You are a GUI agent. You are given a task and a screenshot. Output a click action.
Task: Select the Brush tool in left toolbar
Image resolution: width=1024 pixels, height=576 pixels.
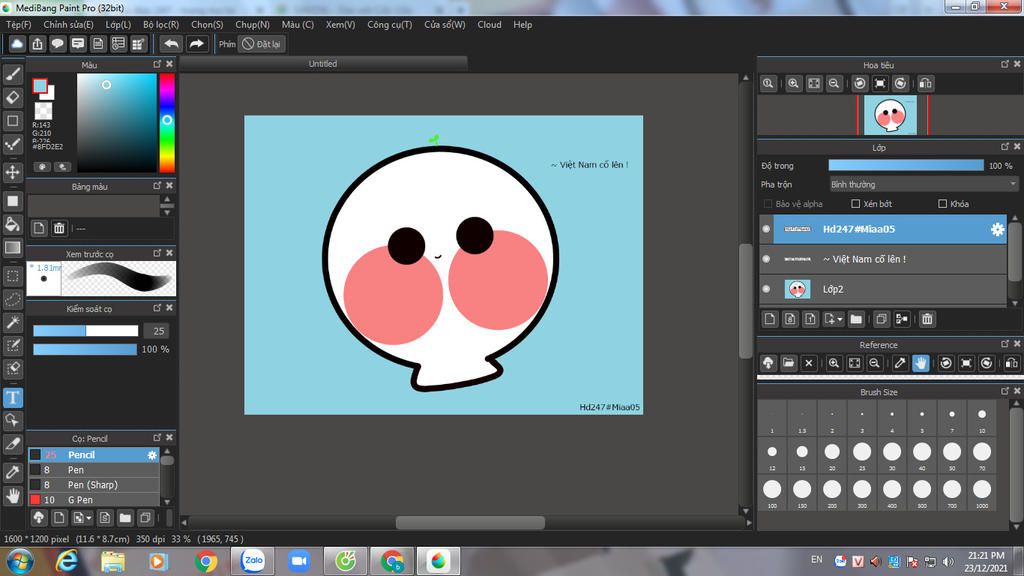coord(13,74)
